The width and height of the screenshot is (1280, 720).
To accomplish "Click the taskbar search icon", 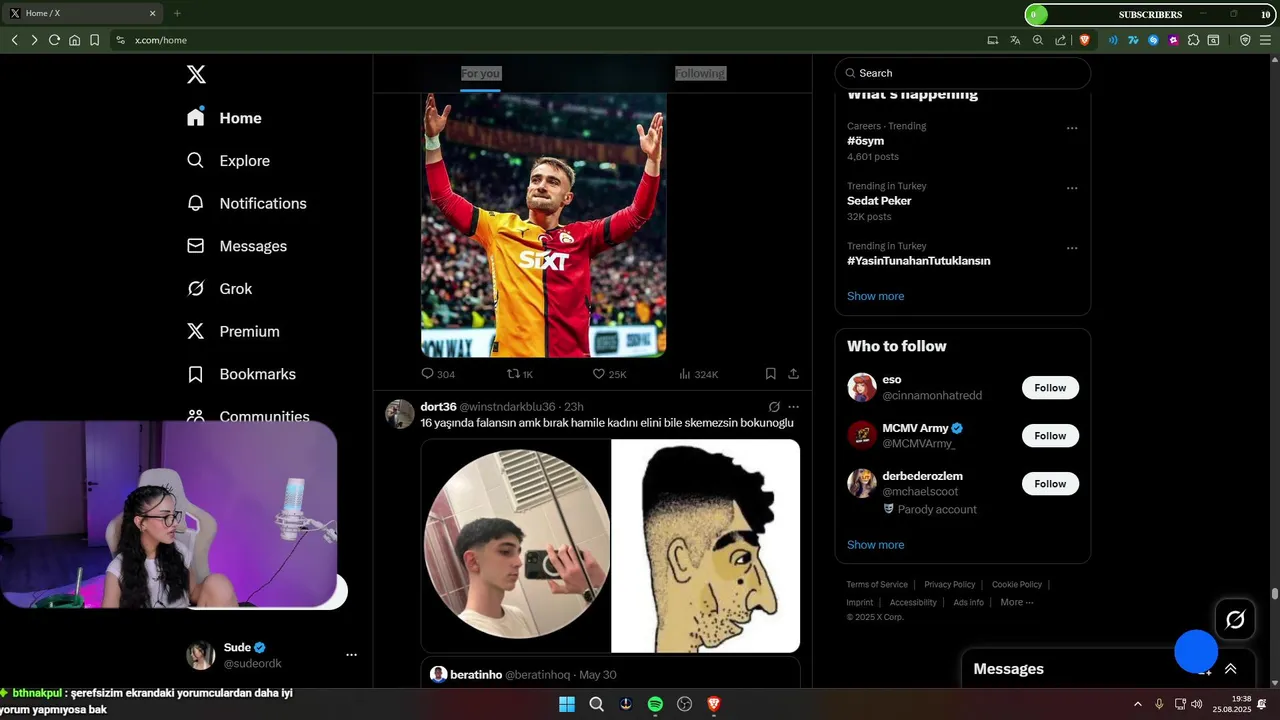I will point(596,704).
